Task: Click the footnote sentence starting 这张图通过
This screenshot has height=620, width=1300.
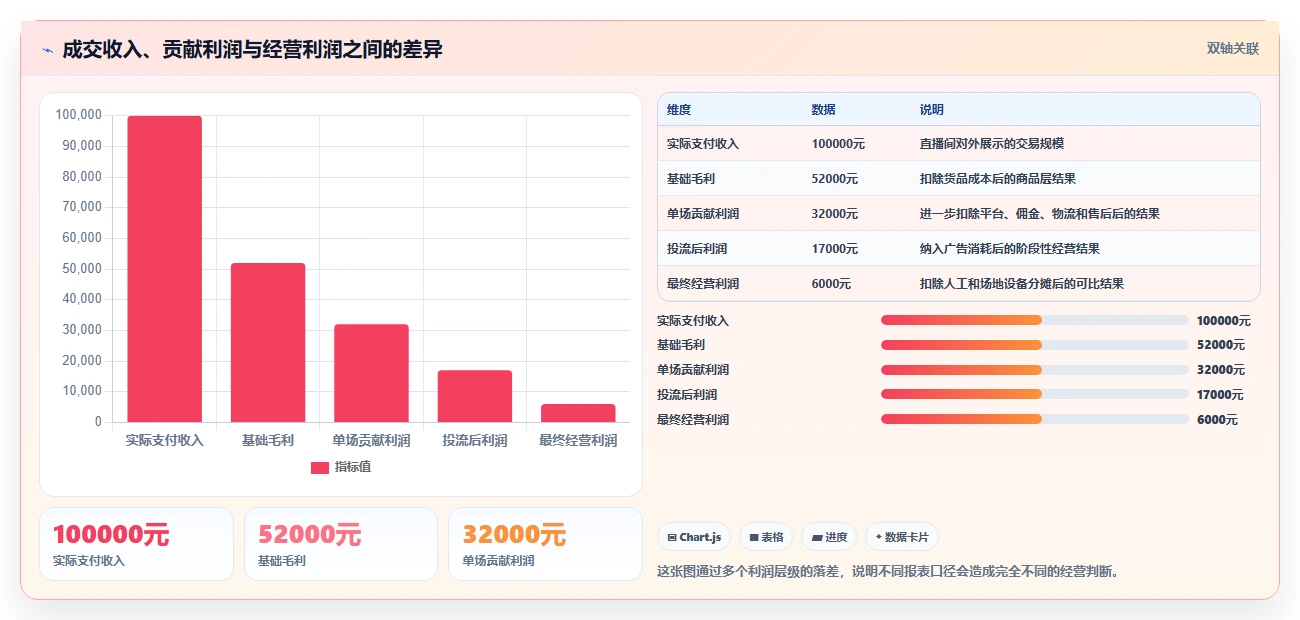Action: [888, 572]
